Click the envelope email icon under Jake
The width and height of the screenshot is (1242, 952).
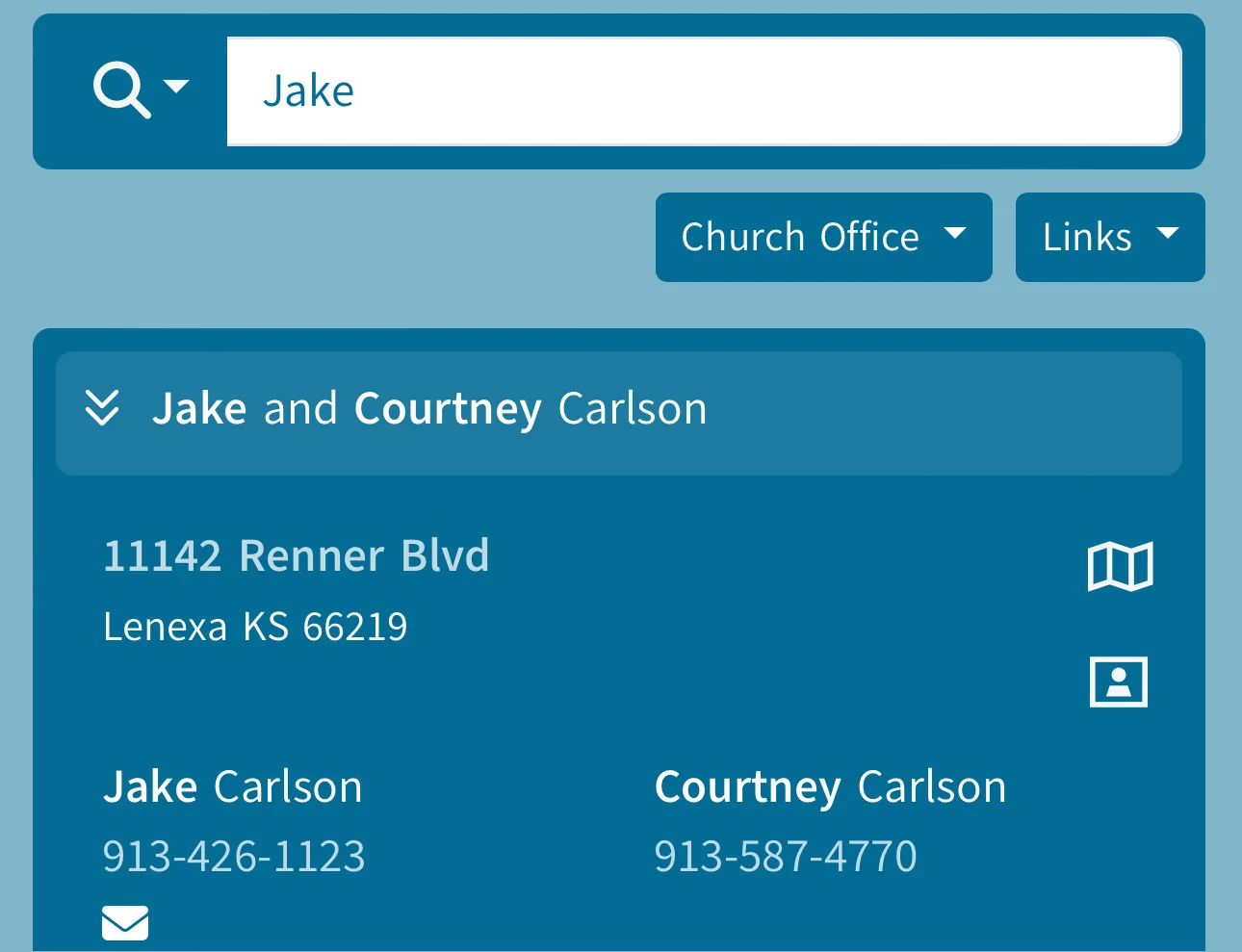click(125, 922)
